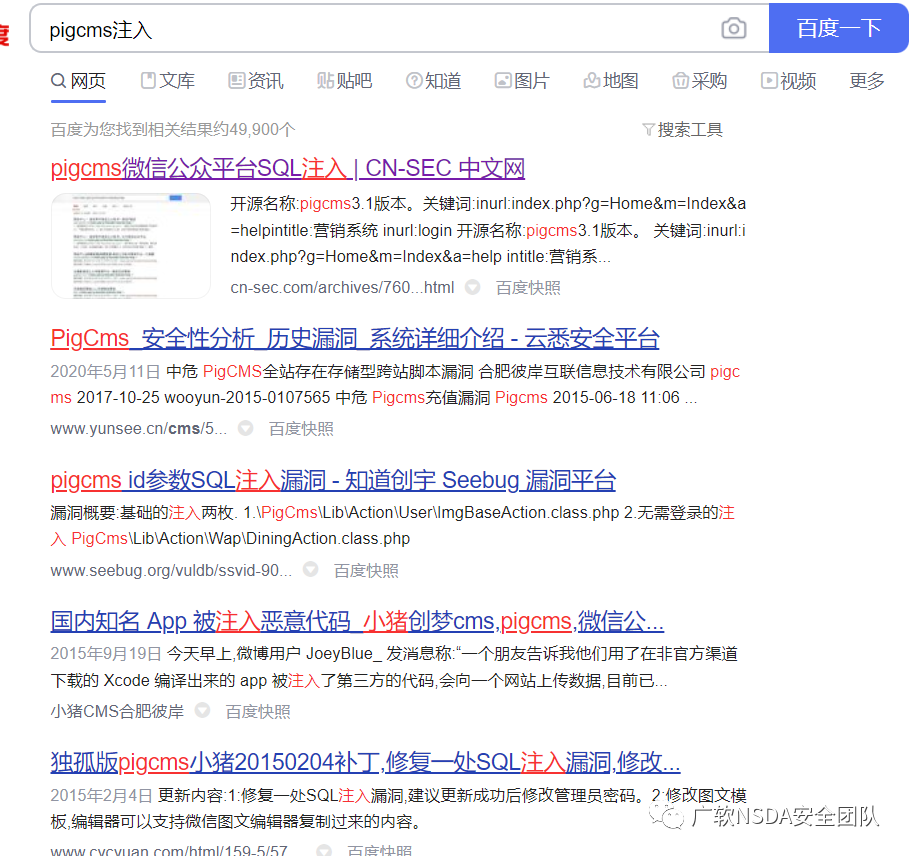Expand dropdown arrow next to yunsee.cn URL

point(246,428)
